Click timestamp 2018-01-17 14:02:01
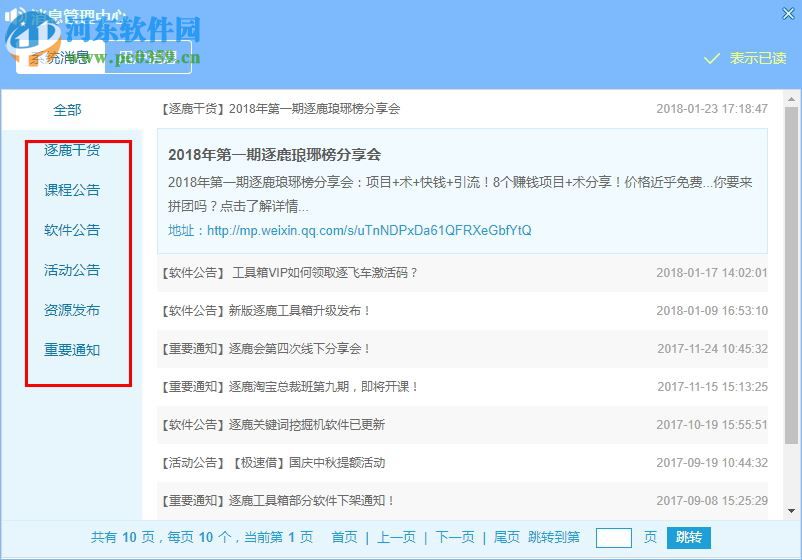 pyautogui.click(x=712, y=273)
